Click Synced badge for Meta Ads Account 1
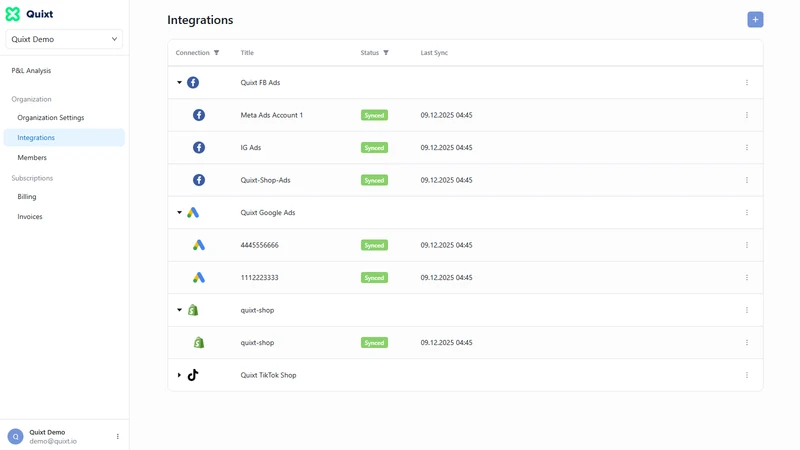The width and height of the screenshot is (800, 450). point(374,115)
